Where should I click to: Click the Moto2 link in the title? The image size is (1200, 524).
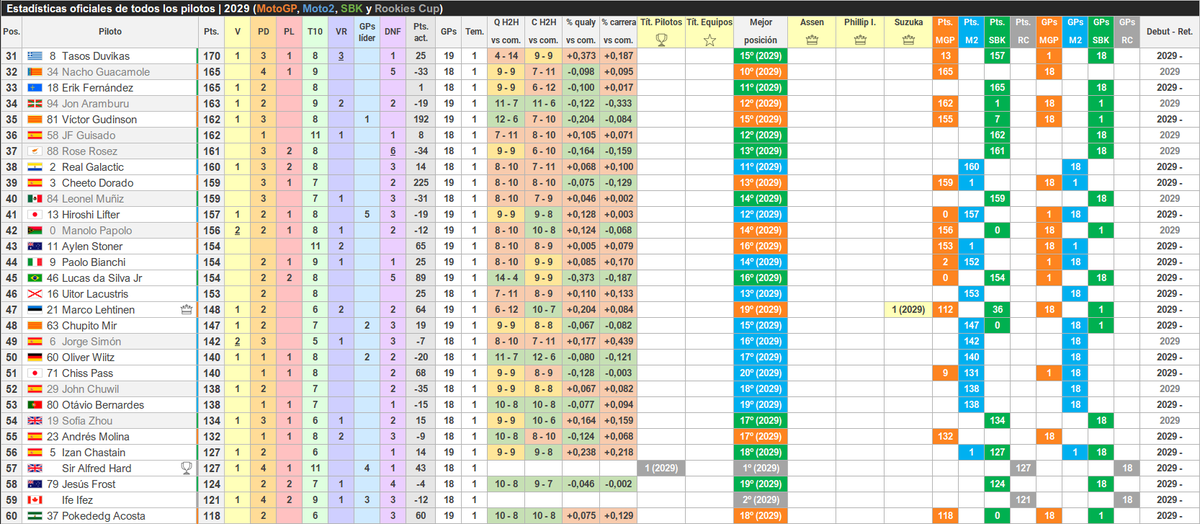(320, 8)
